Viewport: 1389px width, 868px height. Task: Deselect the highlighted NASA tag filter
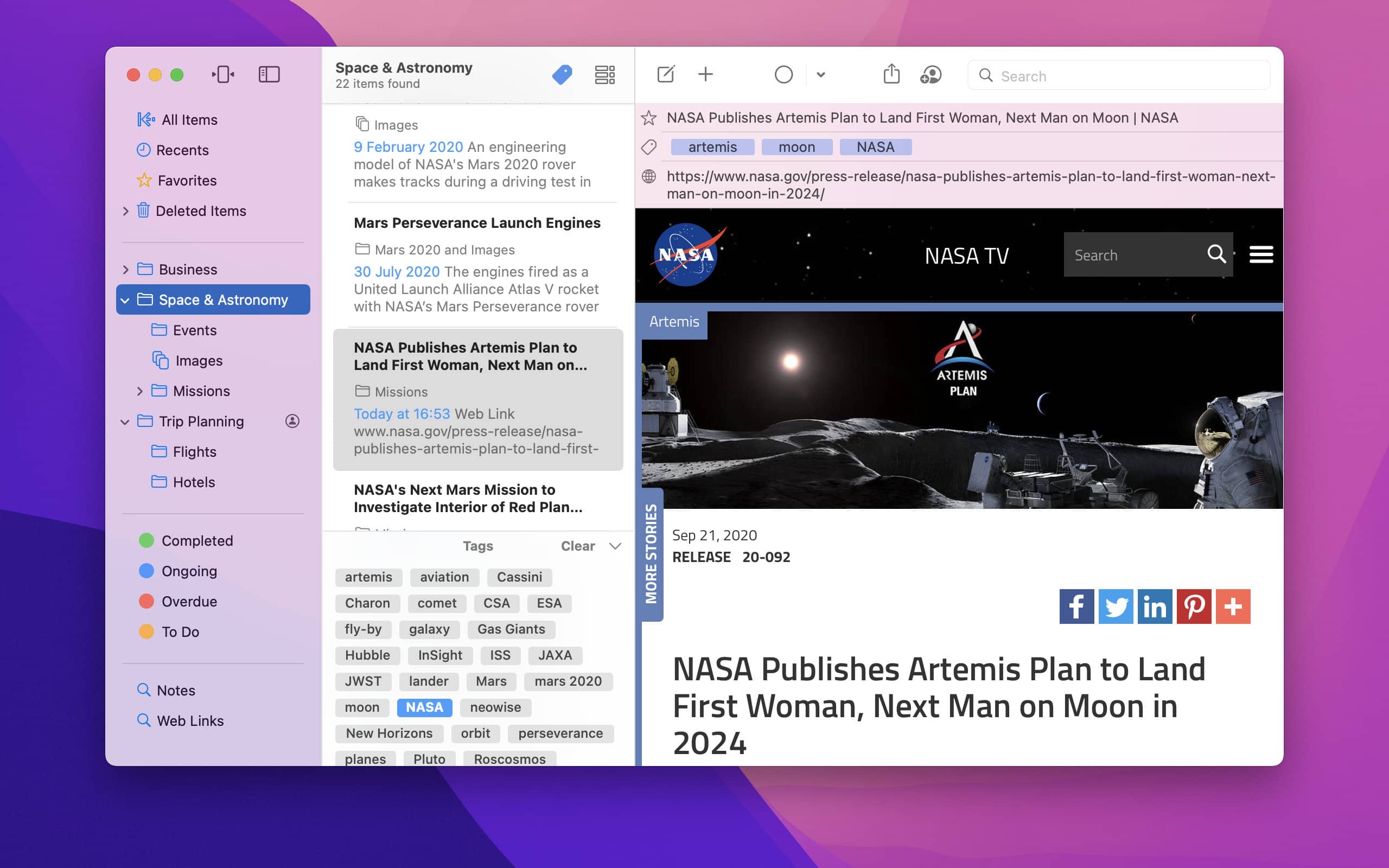[x=424, y=707]
